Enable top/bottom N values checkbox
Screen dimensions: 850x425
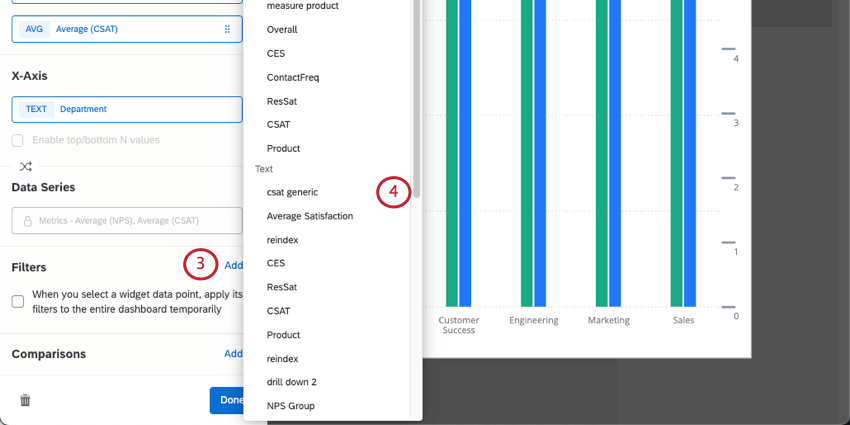[x=18, y=140]
